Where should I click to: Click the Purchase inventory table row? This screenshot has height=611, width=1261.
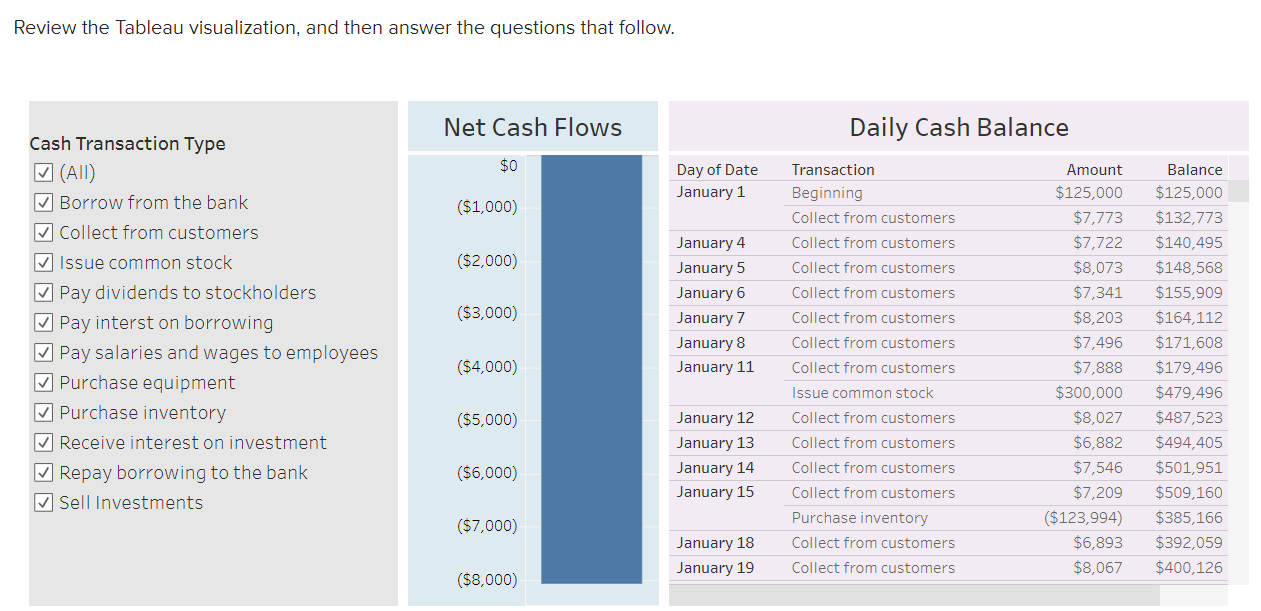pos(900,517)
